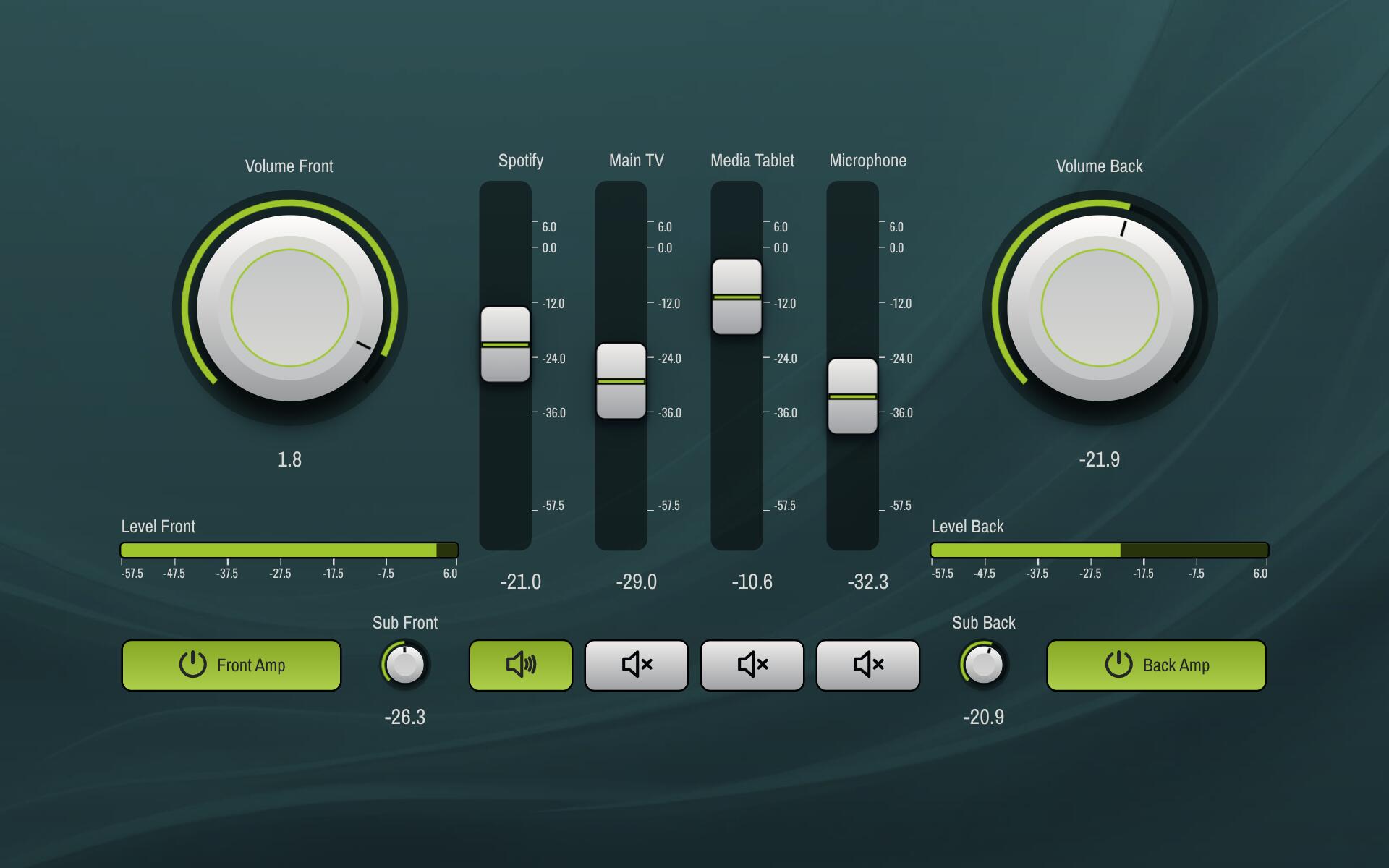
Task: Unmute the Main TV channel speaker icon
Action: (x=637, y=665)
